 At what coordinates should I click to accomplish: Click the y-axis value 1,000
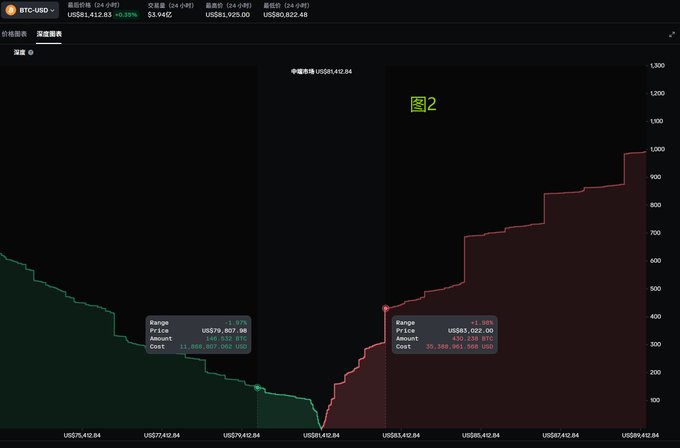click(657, 149)
